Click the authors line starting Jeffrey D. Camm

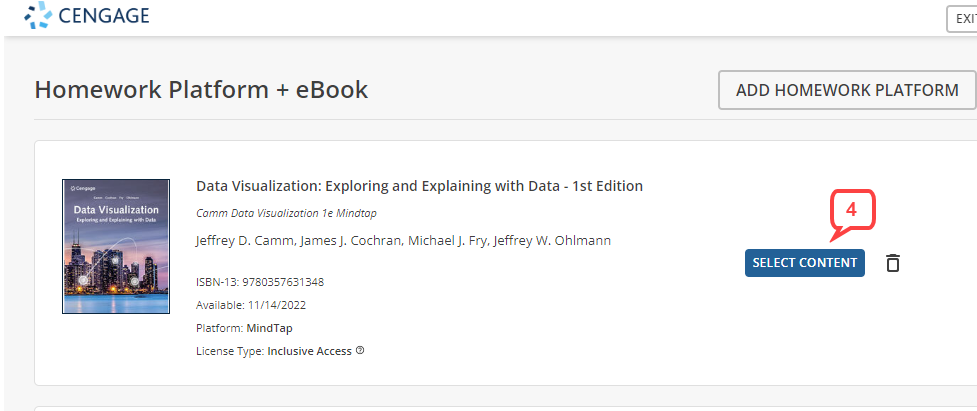[x=403, y=240]
